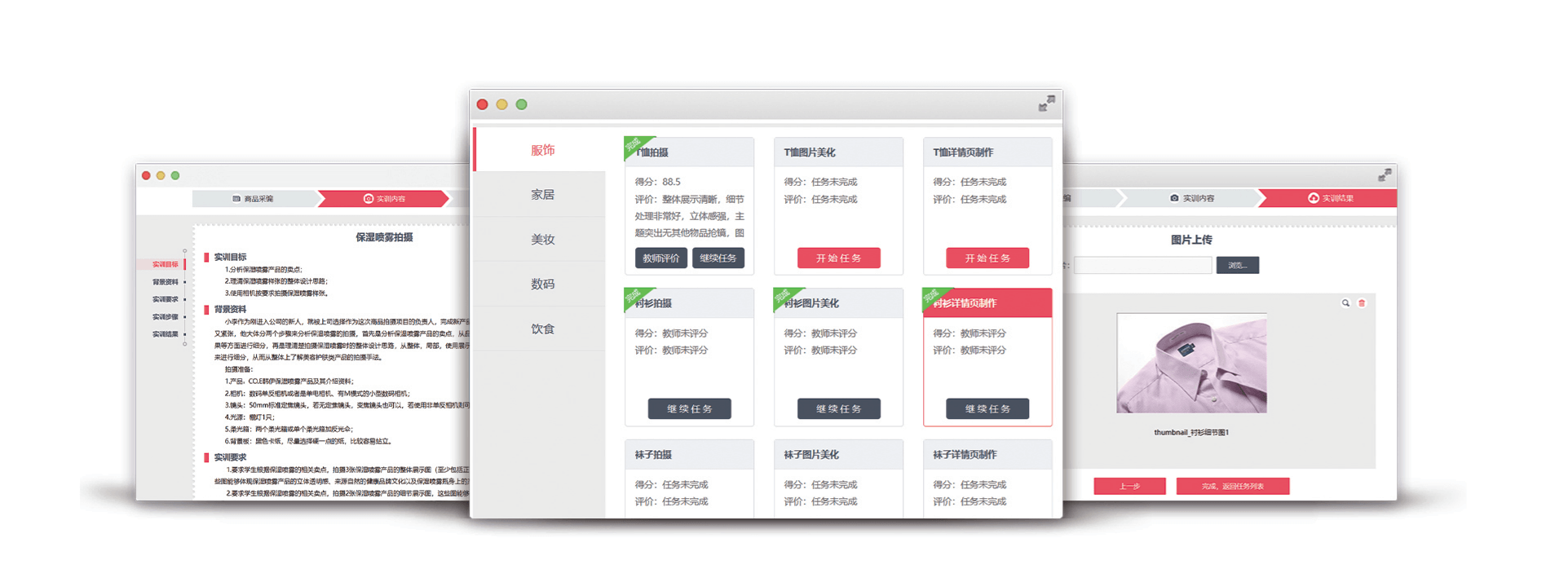The width and height of the screenshot is (1568, 569).
Task: Click the pink shirt thumbnail image
Action: click(x=1190, y=364)
